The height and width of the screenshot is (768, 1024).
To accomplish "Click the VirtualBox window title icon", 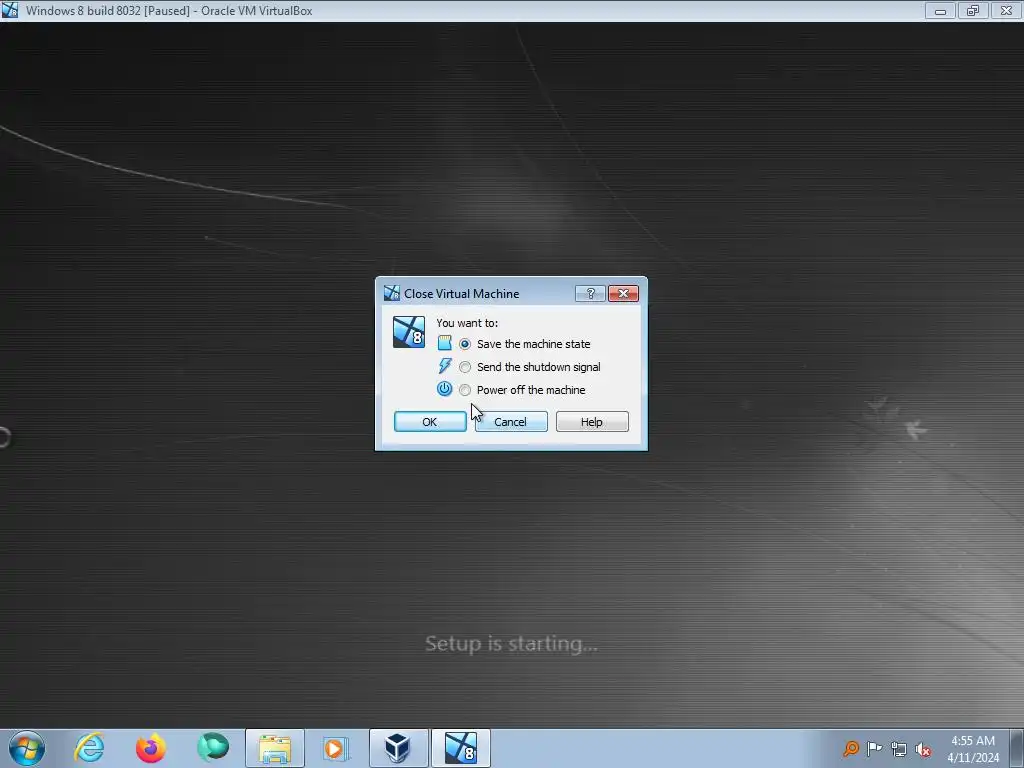I will click(x=10, y=10).
